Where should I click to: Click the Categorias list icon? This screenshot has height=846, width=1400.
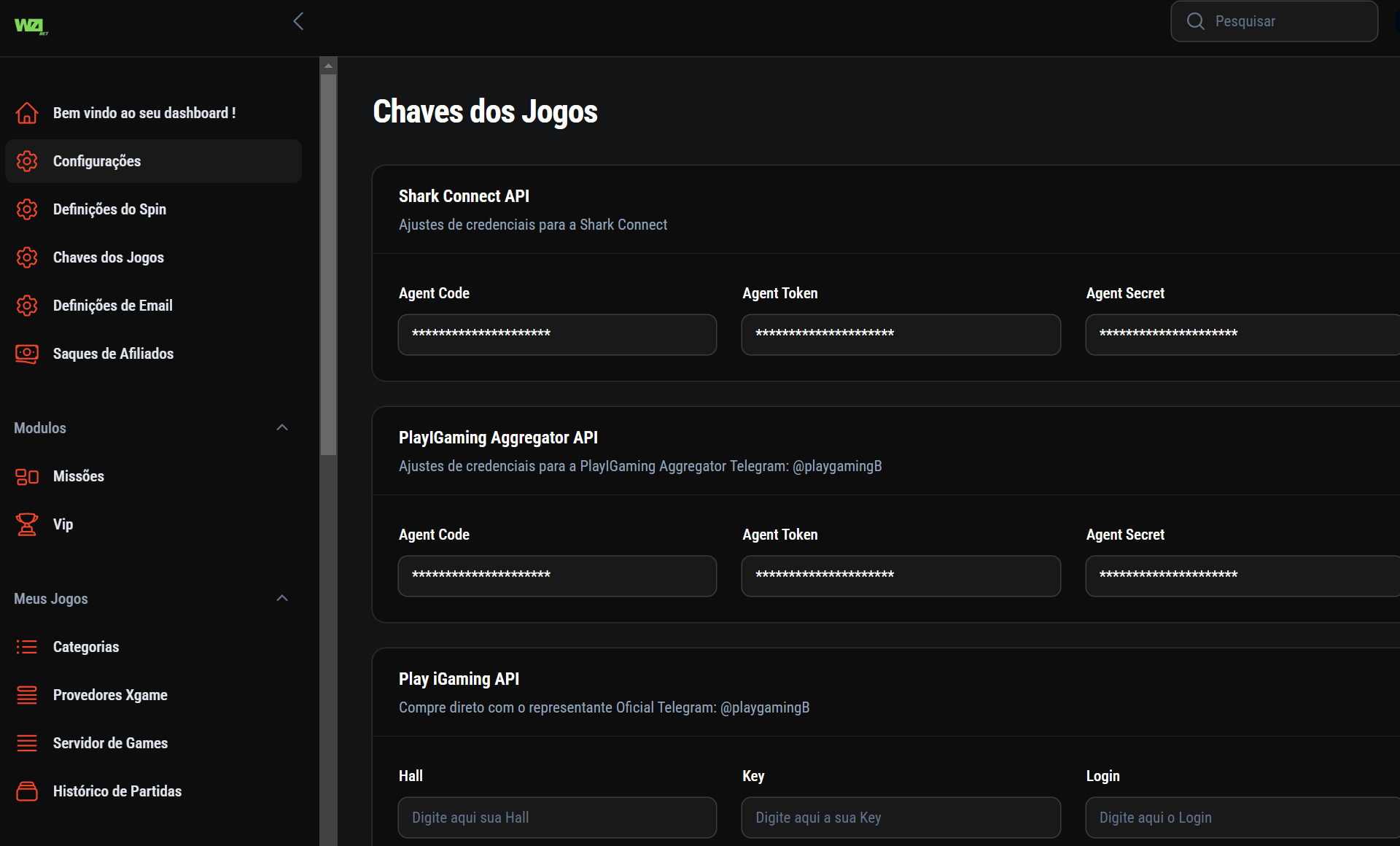click(27, 647)
